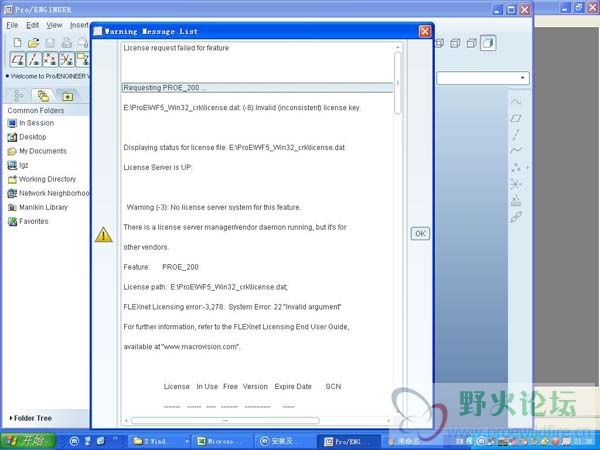Click the vertical scrollbar in message list
This screenshot has height=450, width=600.
point(398,83)
